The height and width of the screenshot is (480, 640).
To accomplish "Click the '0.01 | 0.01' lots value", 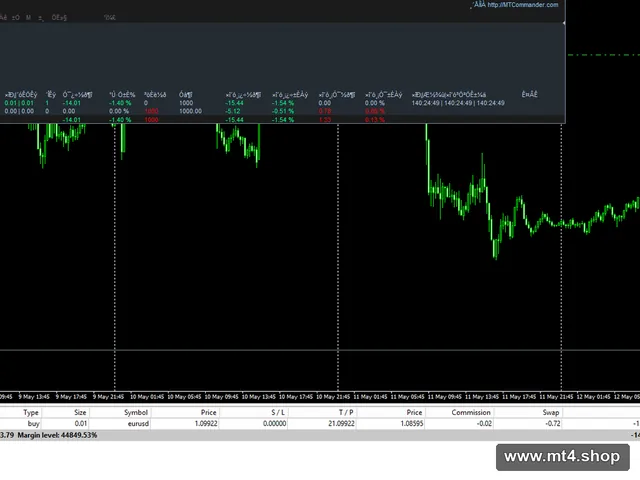I will click(19, 103).
